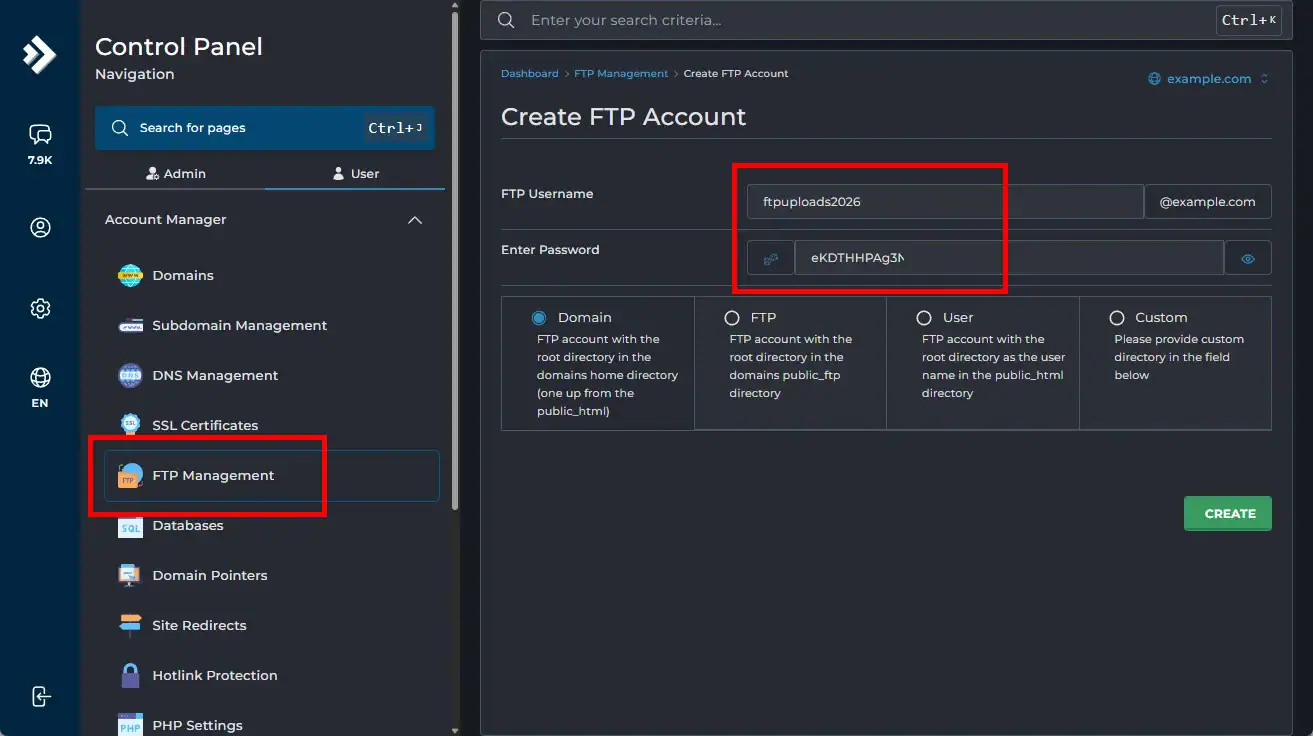Screen dimensions: 1313x736
Task: Click the Domains www globe icon
Action: point(130,275)
